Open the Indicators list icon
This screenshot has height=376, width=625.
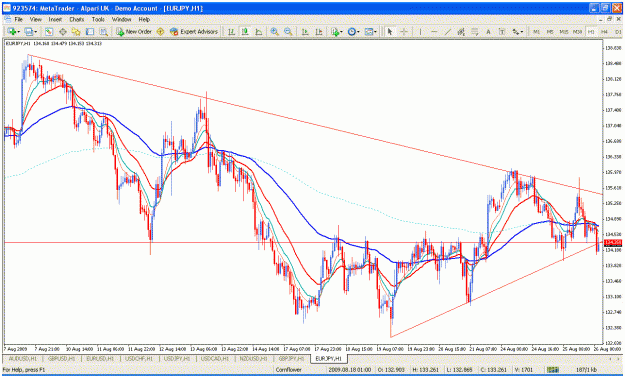(335, 31)
